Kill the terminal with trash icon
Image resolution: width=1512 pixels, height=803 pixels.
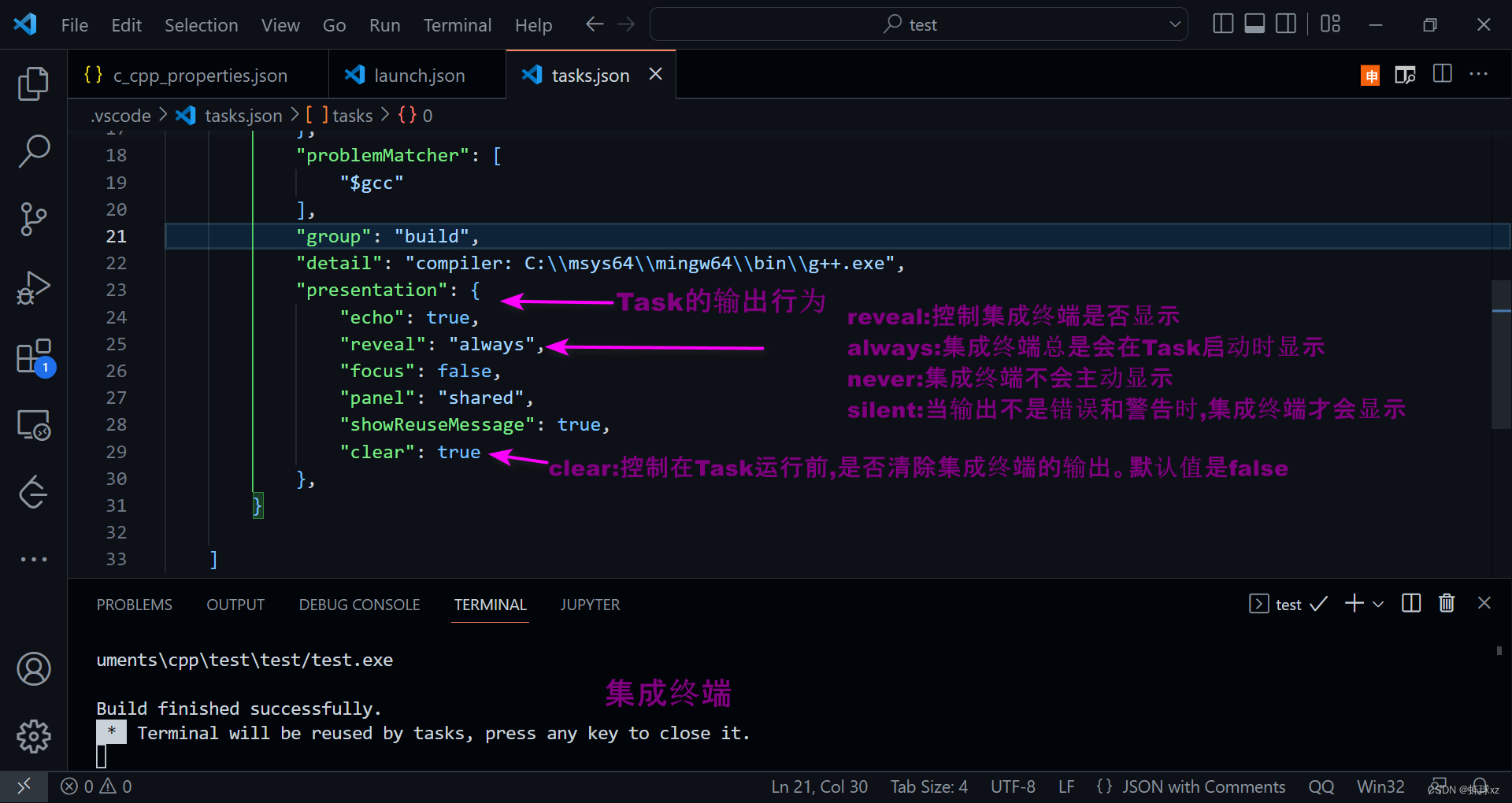1447,603
